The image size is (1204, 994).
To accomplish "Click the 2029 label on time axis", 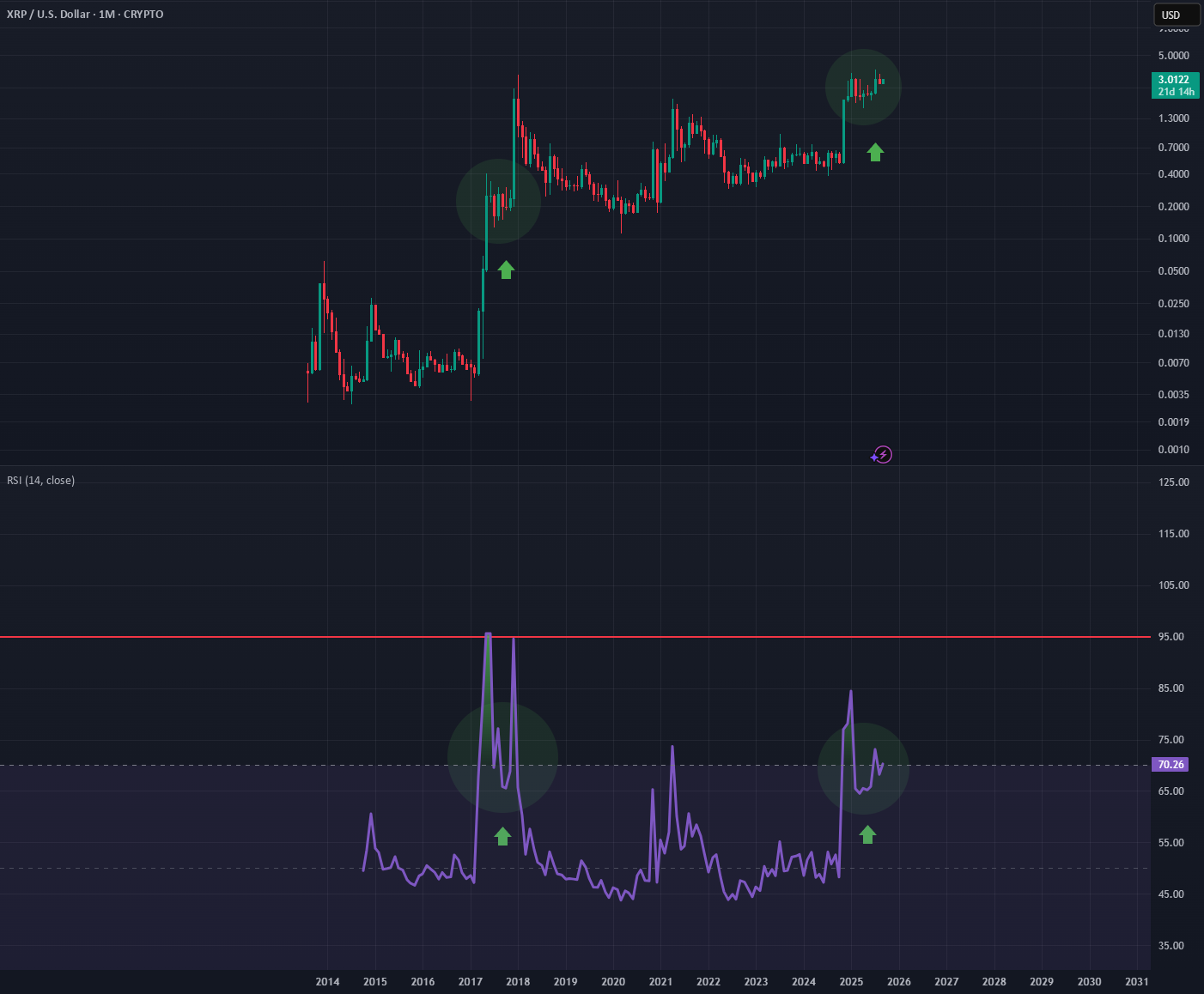I will point(1042,982).
